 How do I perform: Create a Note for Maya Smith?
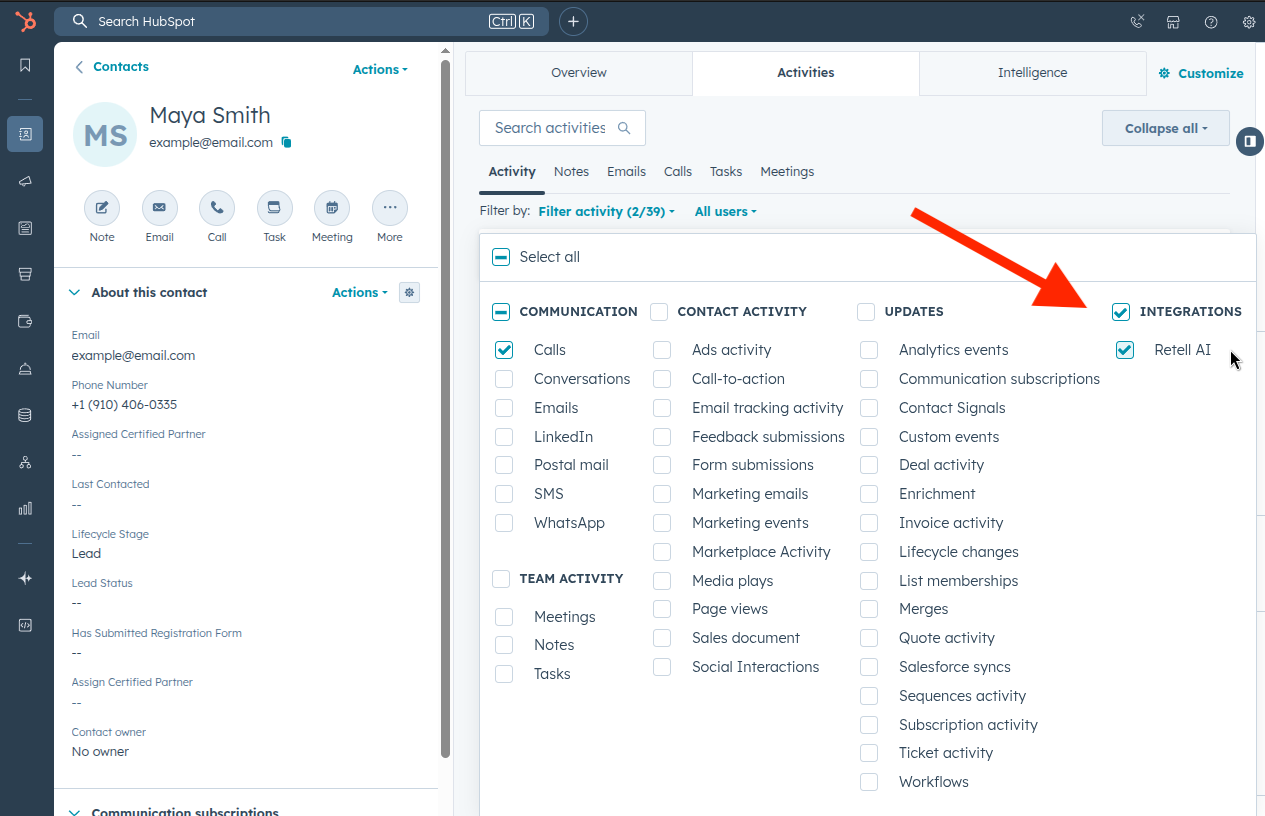click(x=102, y=208)
